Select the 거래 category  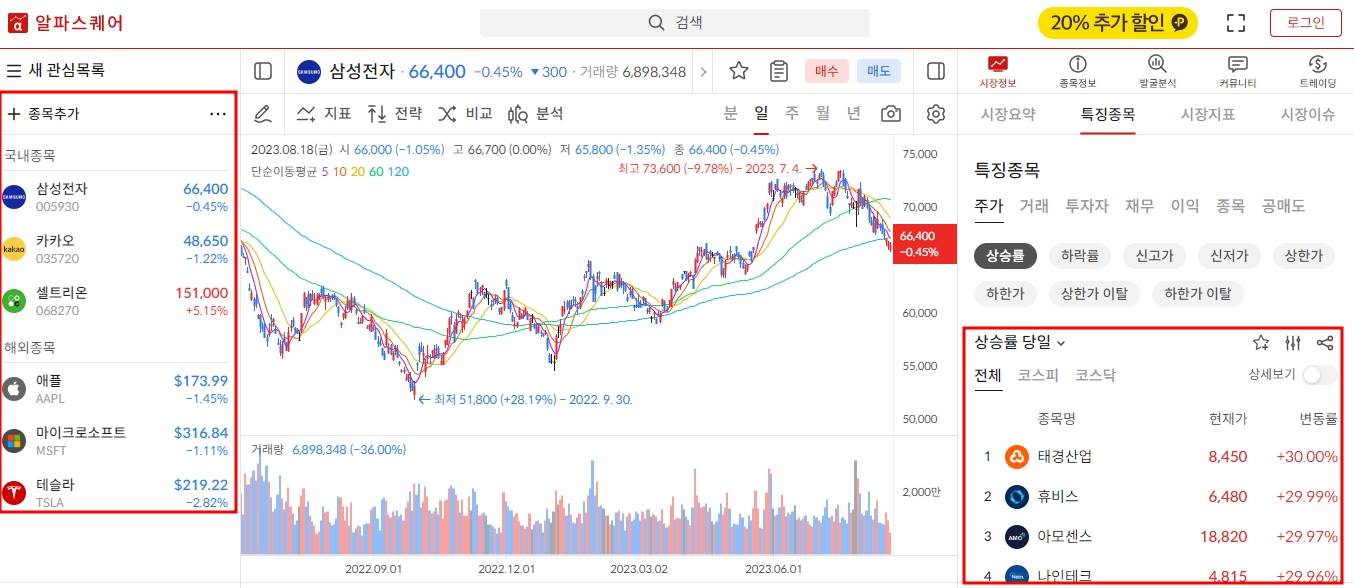(x=1034, y=206)
